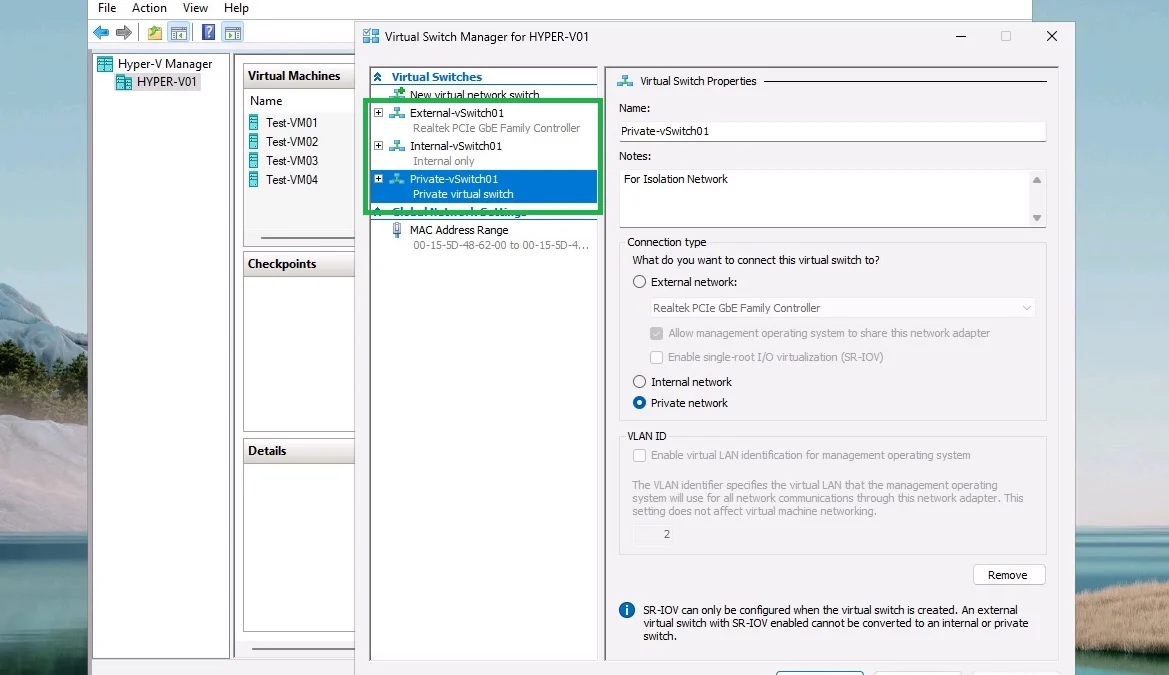Screen dimensions: 1169x675
Task: Select the Test-VM01 row text
Action: click(292, 123)
